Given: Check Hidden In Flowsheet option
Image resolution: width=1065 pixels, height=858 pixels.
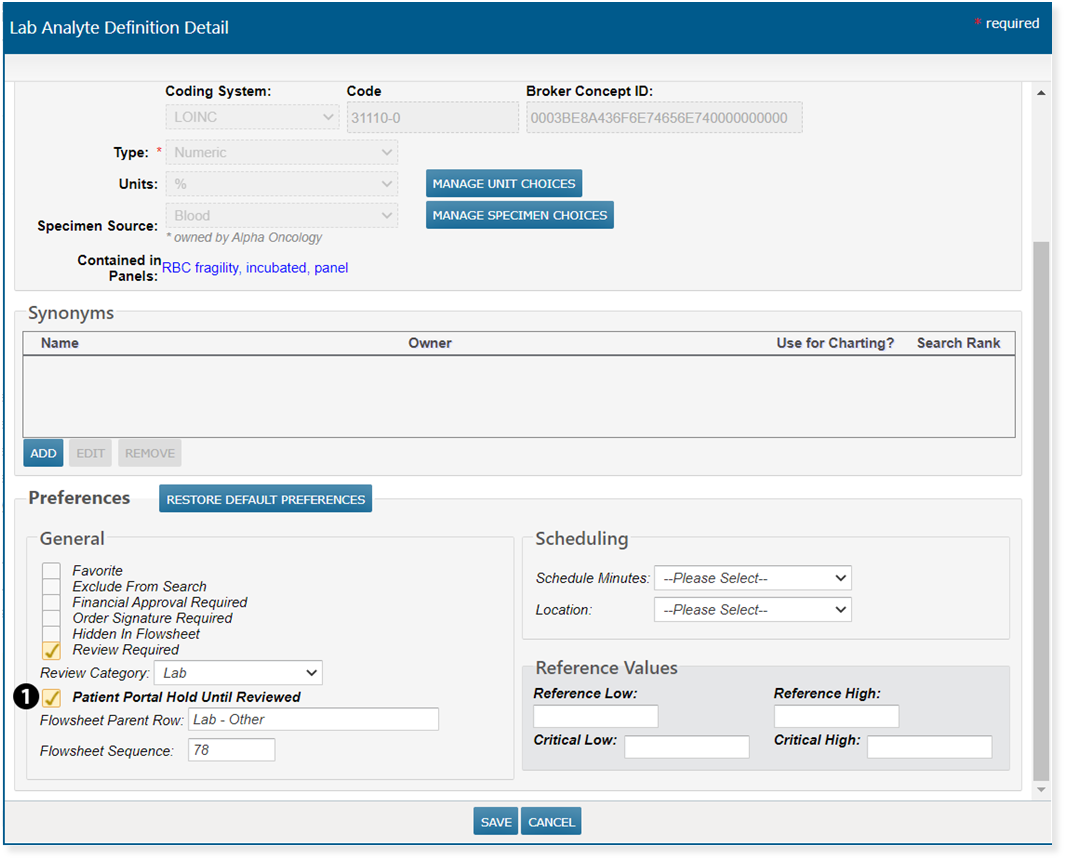Looking at the screenshot, I should [x=52, y=634].
